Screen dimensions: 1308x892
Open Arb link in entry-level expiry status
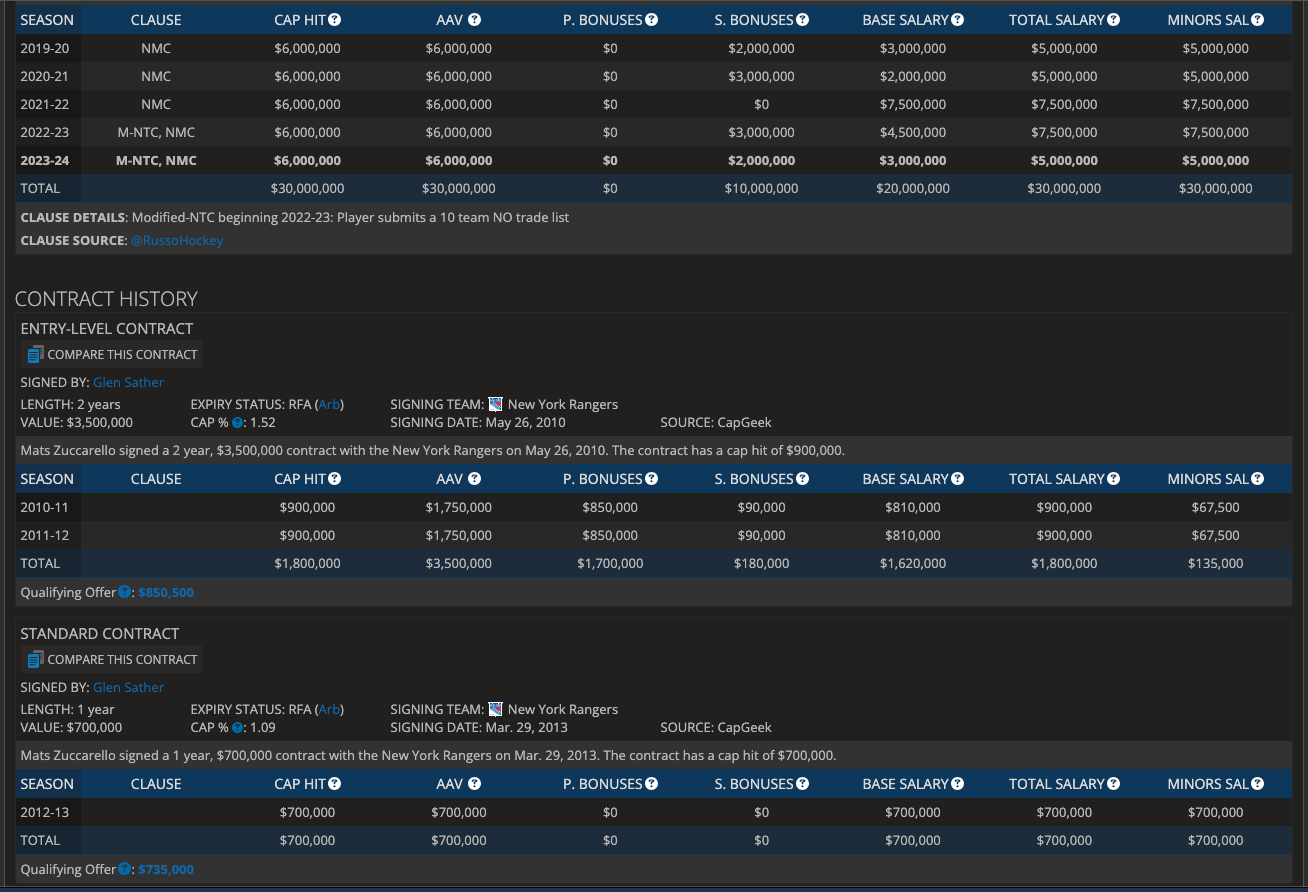[329, 404]
